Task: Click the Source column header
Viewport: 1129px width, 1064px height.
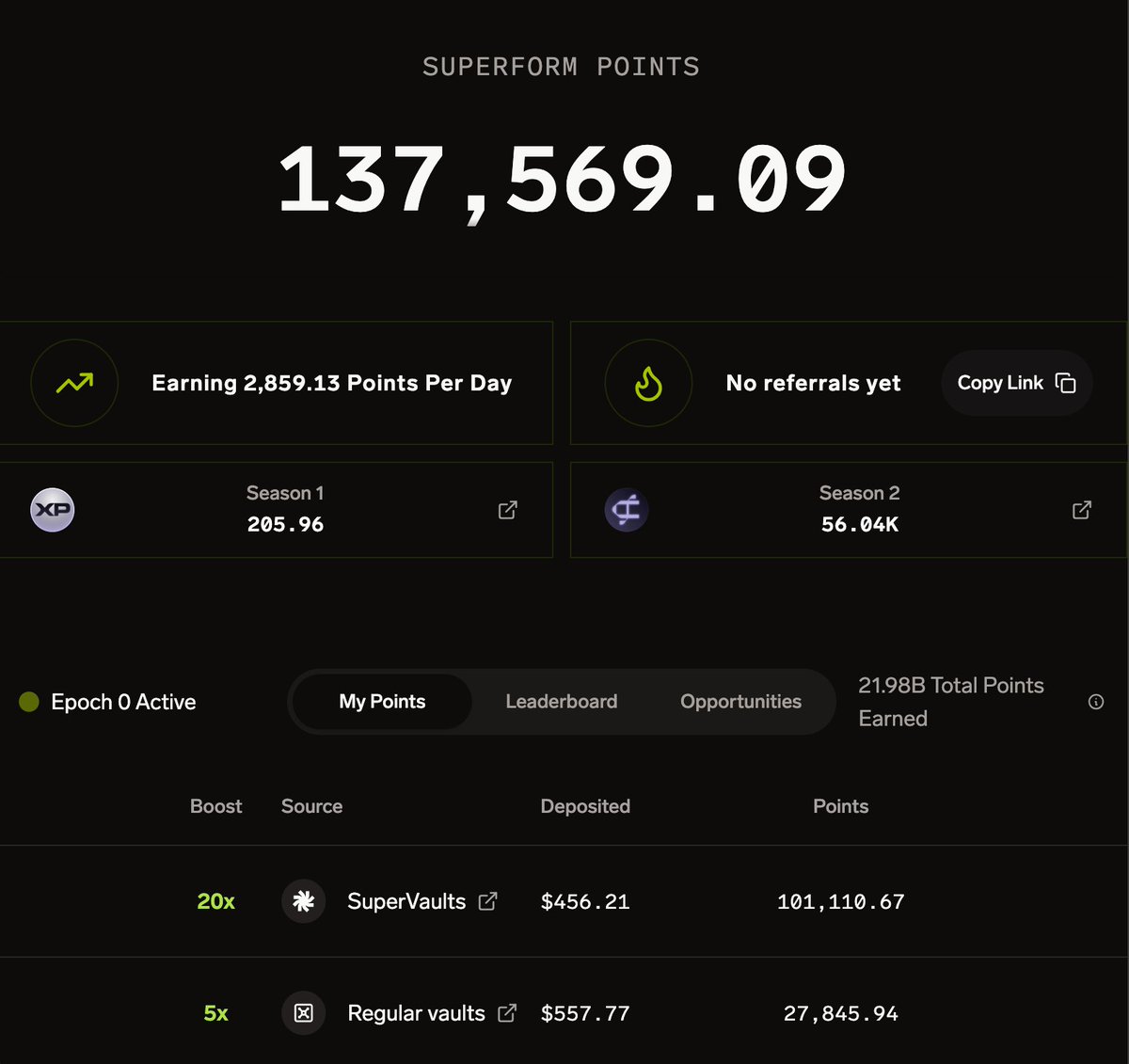Action: [x=311, y=806]
